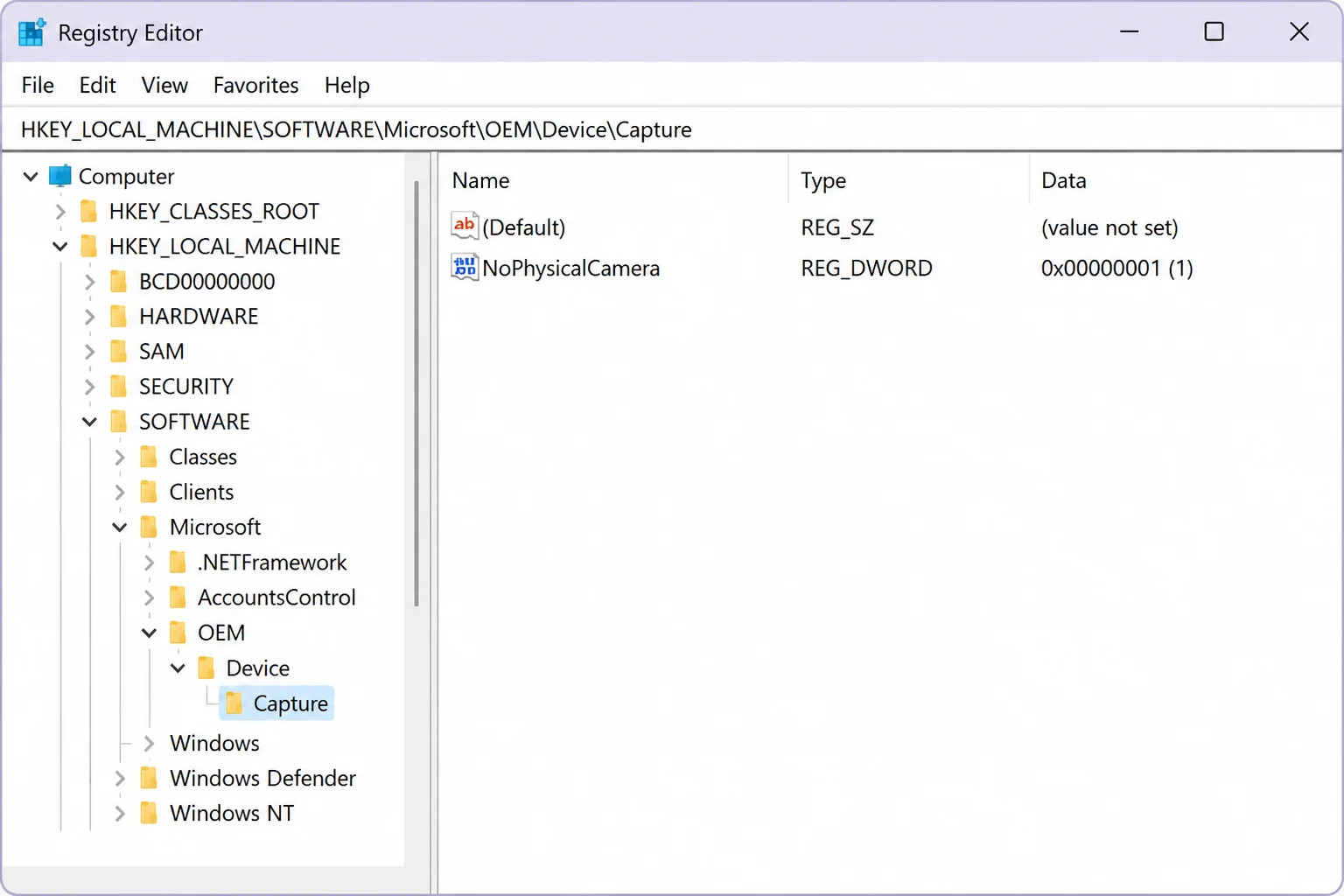The height and width of the screenshot is (896, 1344).
Task: Expand the AccountsControl key
Action: 149,597
